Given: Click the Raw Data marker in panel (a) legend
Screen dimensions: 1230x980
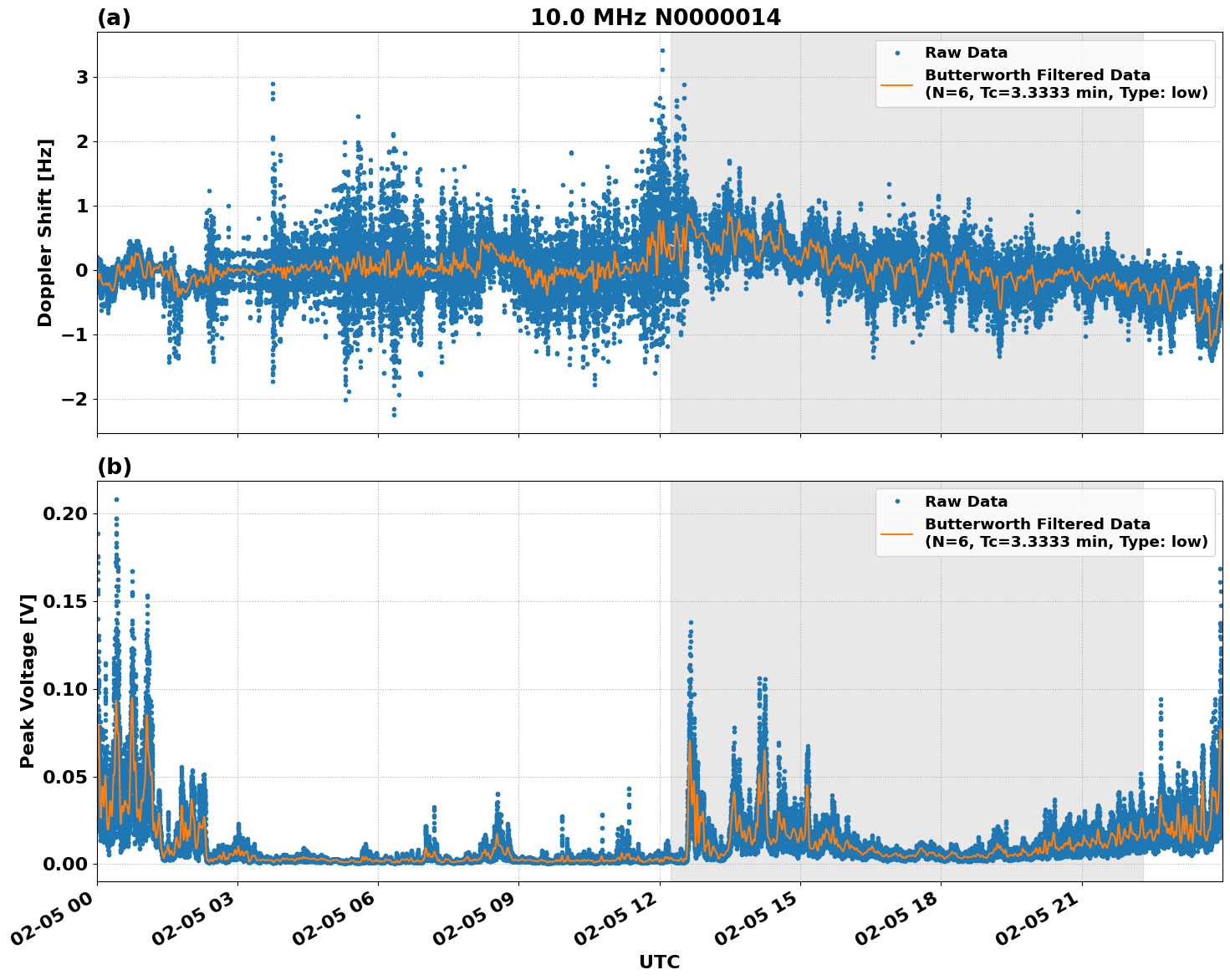Looking at the screenshot, I should tap(896, 51).
